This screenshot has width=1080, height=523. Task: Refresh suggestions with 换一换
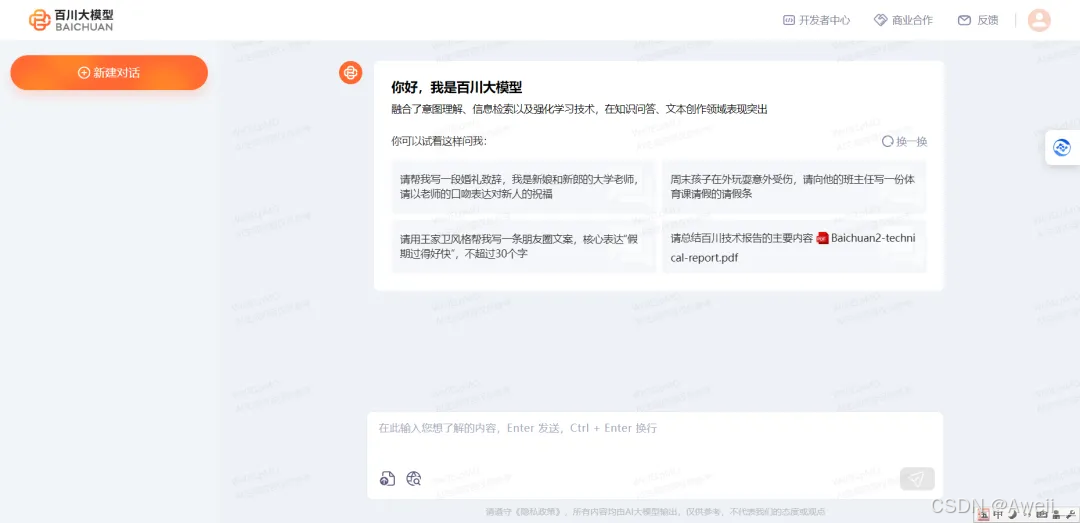[905, 141]
